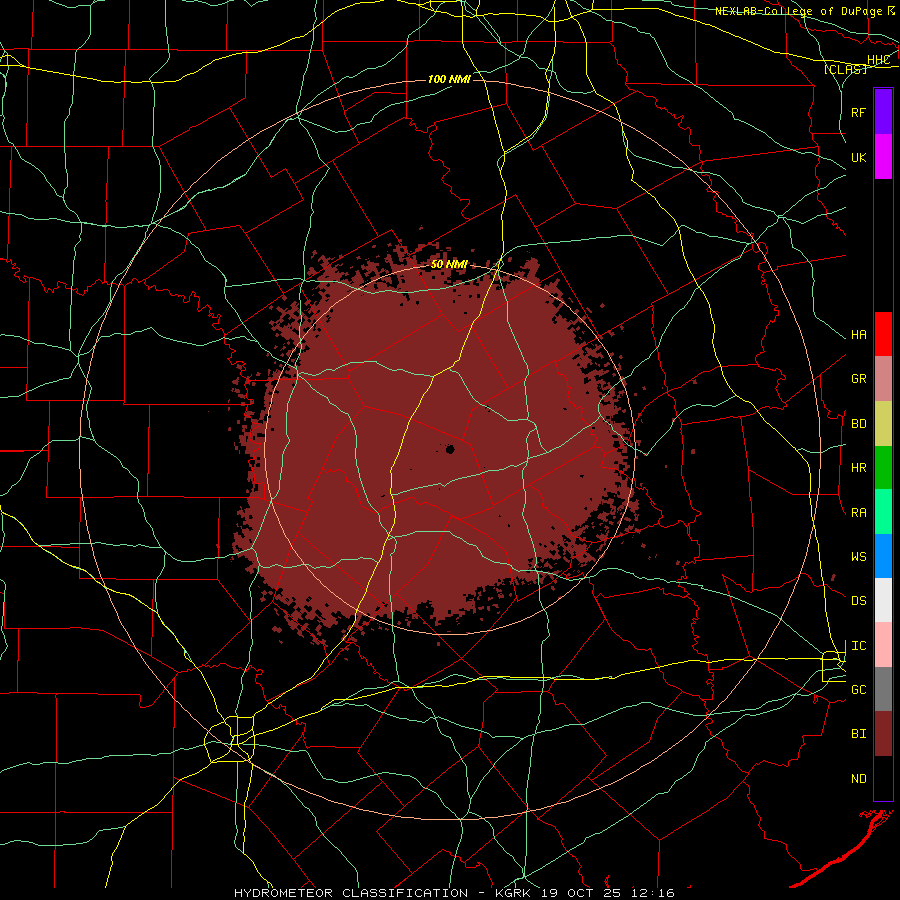Viewport: 900px width, 900px height.
Task: Click the 'WS' legend label
Action: coord(859,557)
